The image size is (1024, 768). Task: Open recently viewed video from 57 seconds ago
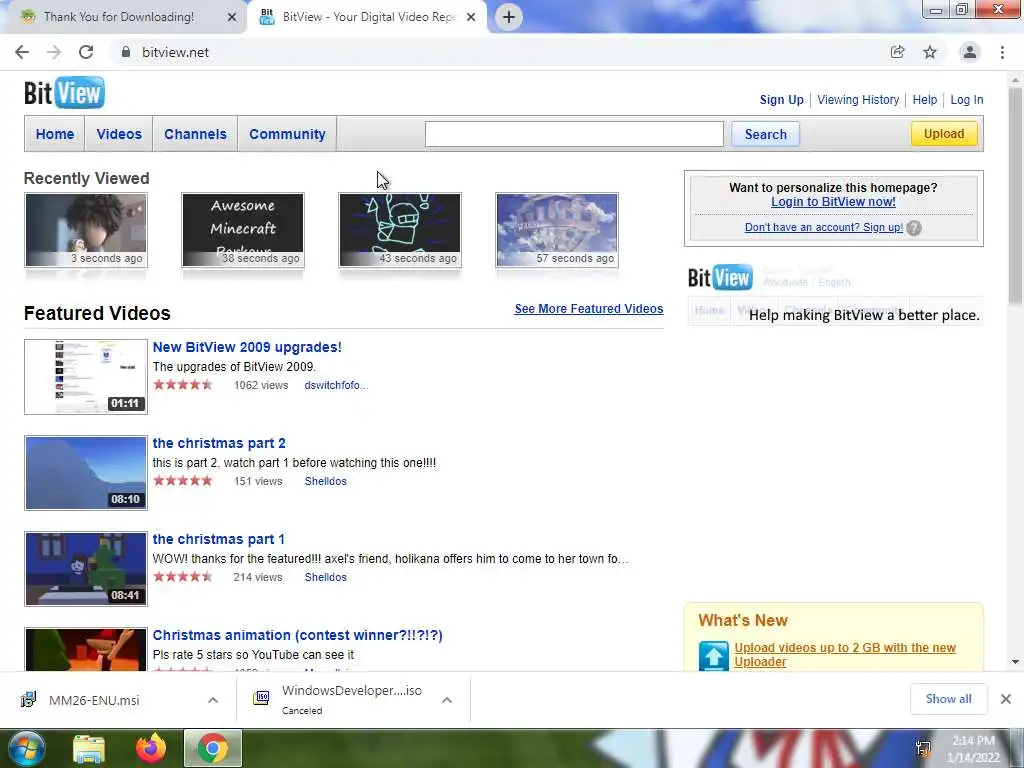pyautogui.click(x=557, y=230)
